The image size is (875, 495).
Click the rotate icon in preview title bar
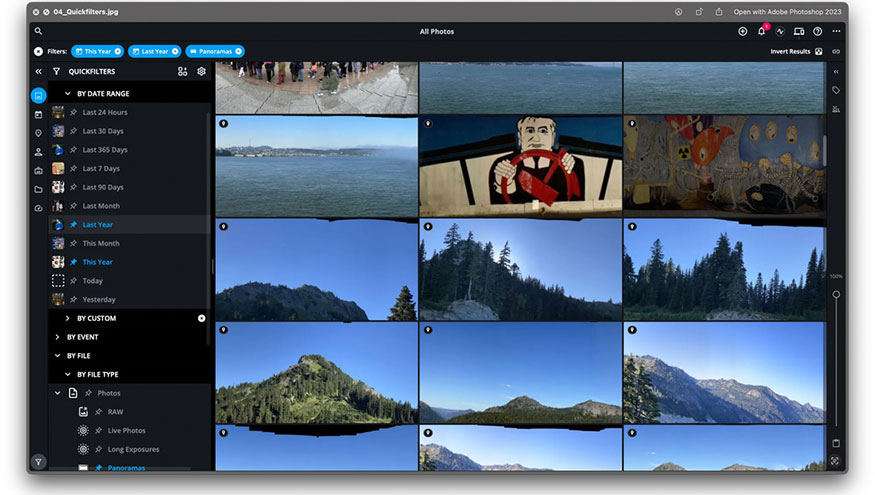699,12
